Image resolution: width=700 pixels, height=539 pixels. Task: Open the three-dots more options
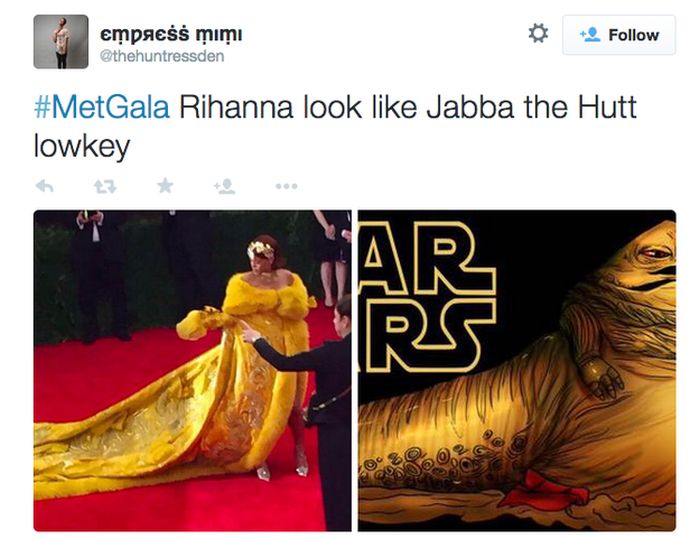point(286,186)
